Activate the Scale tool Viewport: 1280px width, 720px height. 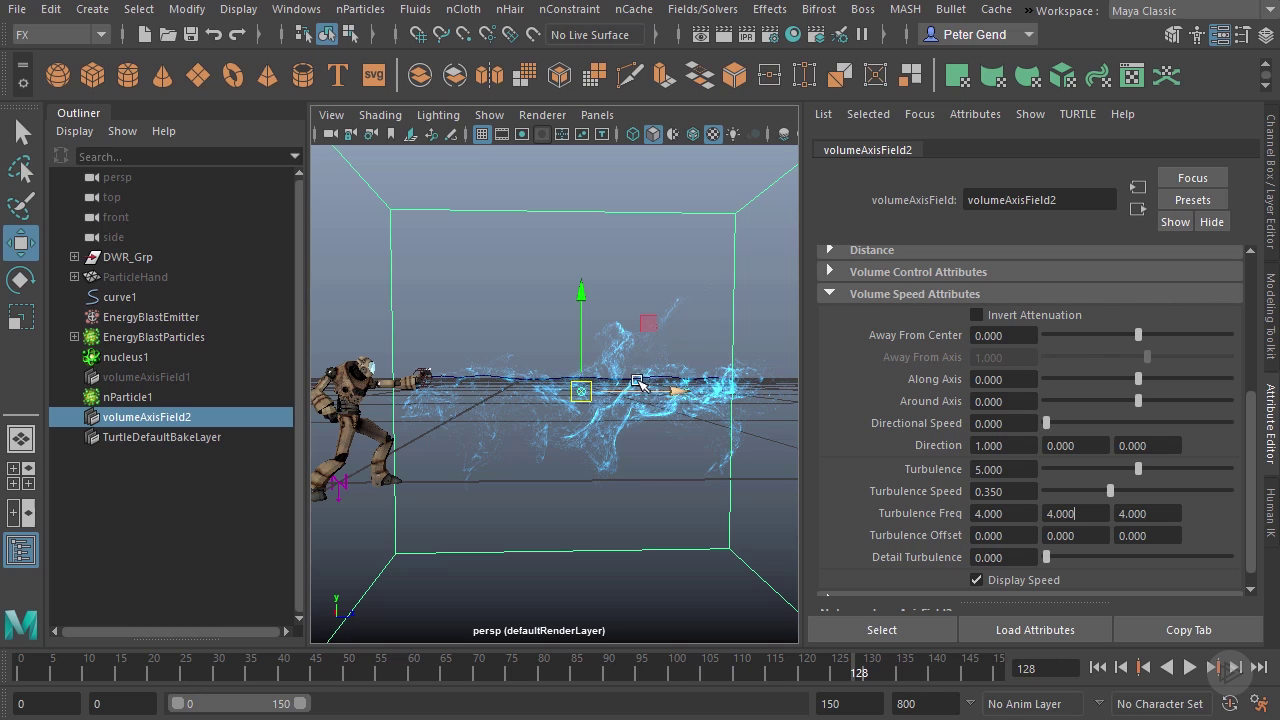point(21,317)
